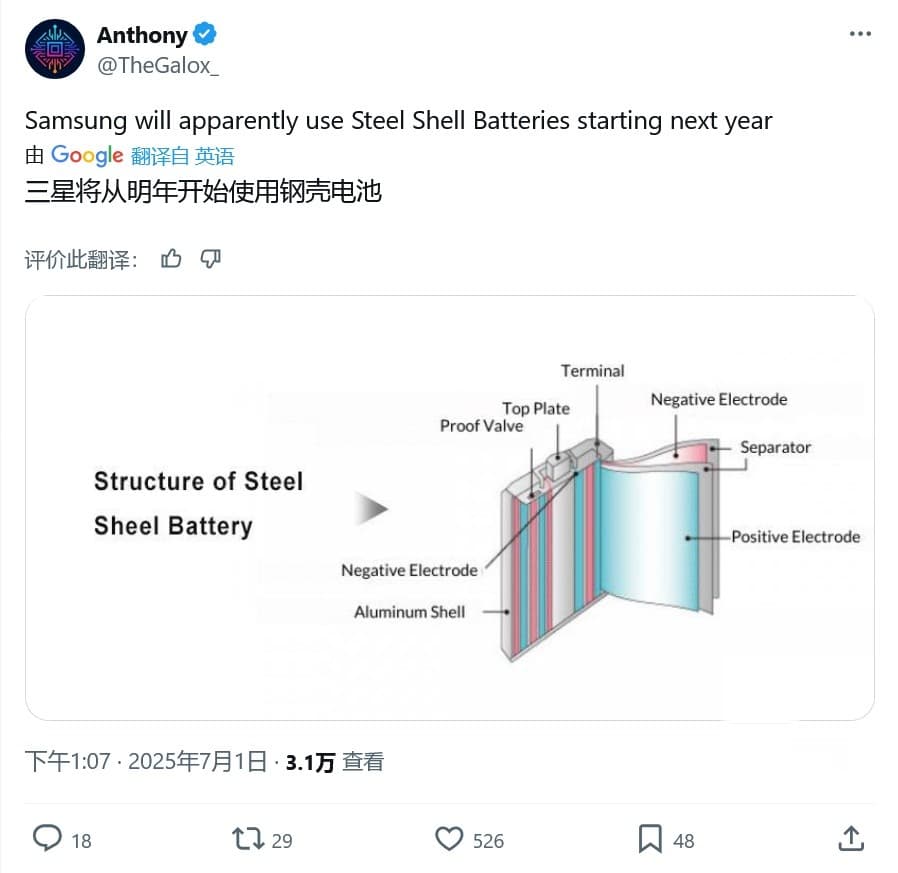The height and width of the screenshot is (873, 898).
Task: Click the reply comment icon
Action: click(x=47, y=838)
